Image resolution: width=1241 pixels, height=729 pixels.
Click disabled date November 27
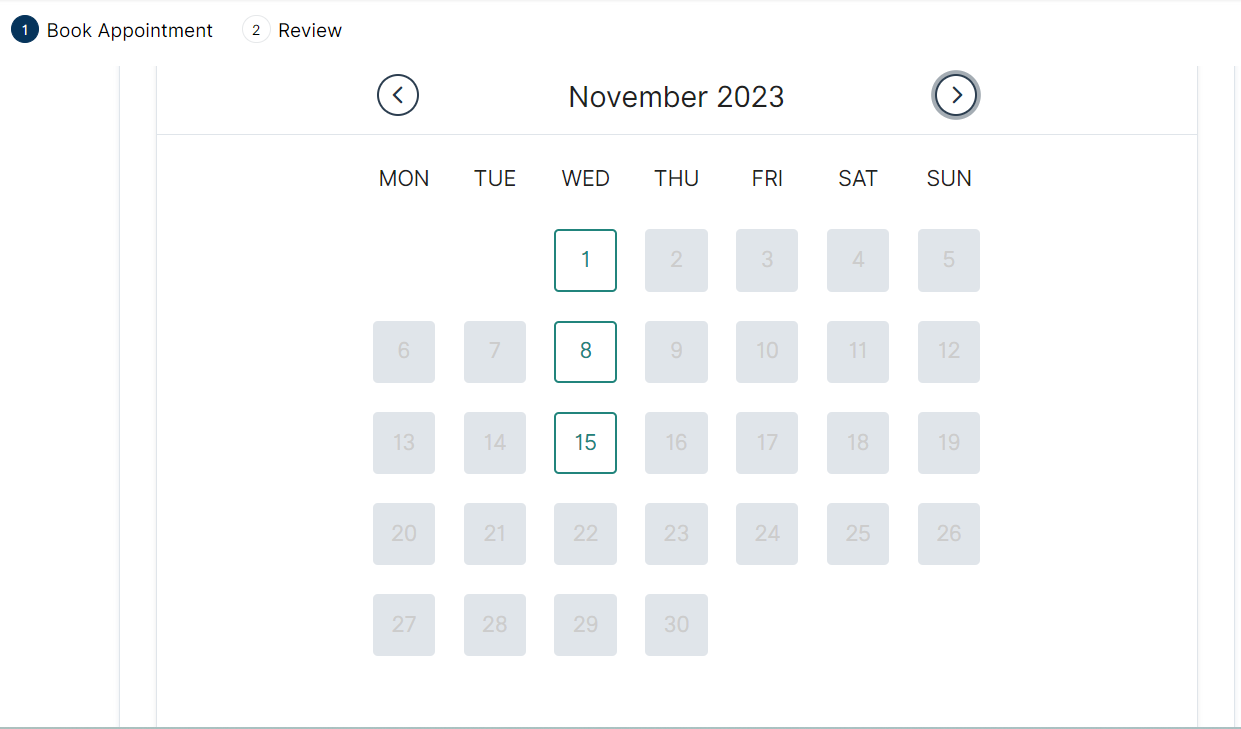[x=404, y=624]
